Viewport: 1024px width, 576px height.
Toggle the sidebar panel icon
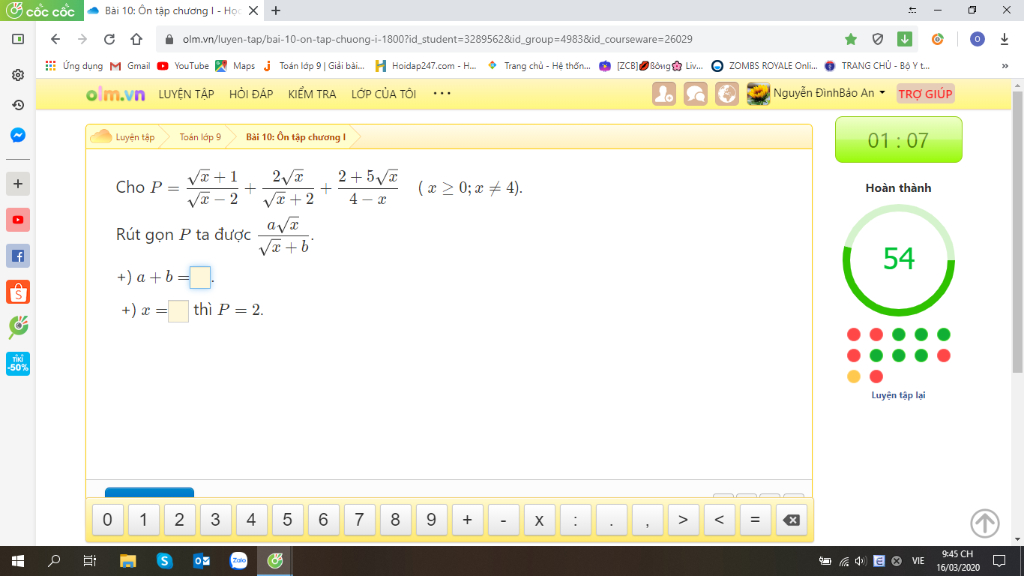tap(18, 39)
